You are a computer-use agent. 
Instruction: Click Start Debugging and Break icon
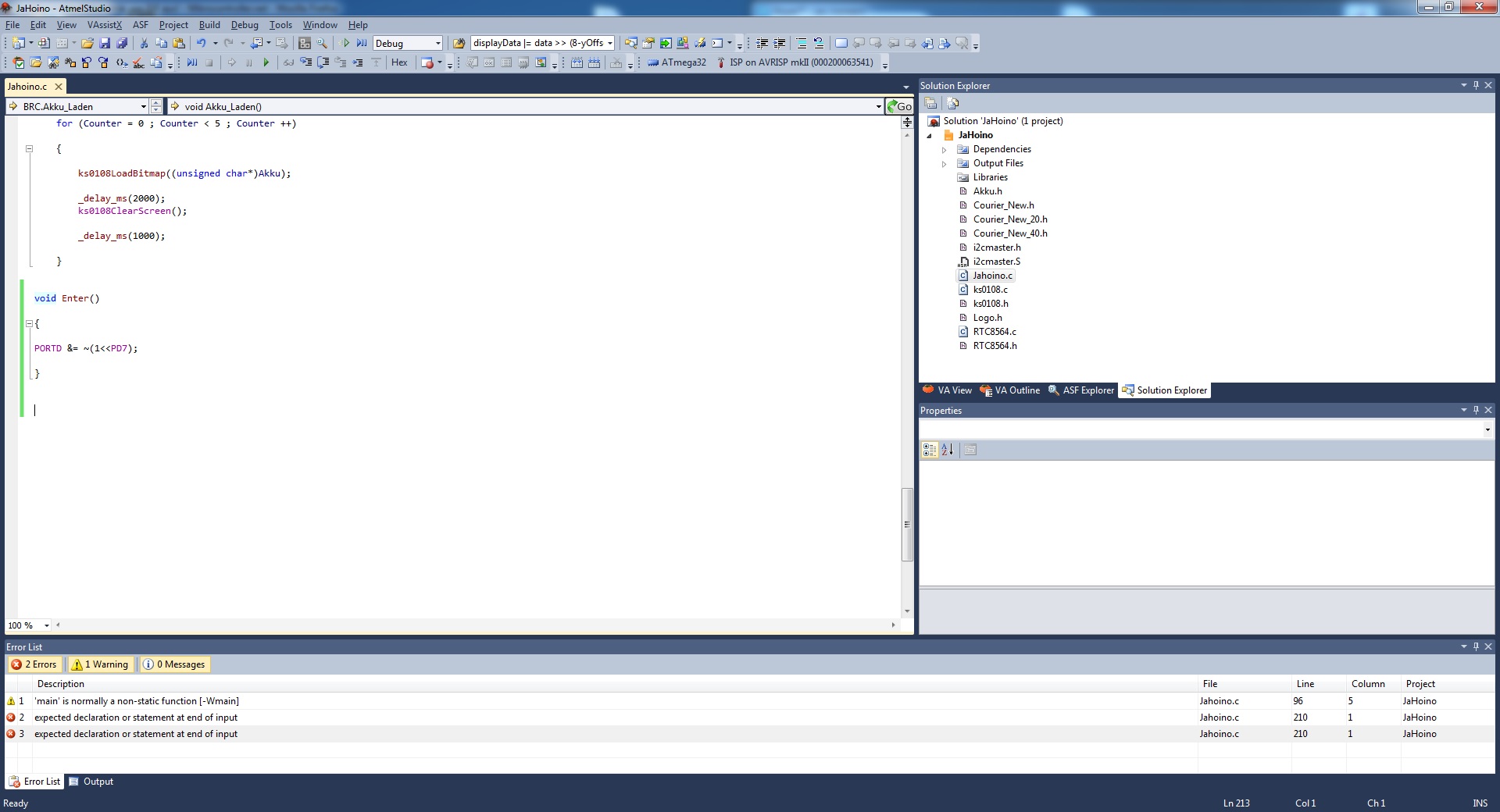pos(362,44)
